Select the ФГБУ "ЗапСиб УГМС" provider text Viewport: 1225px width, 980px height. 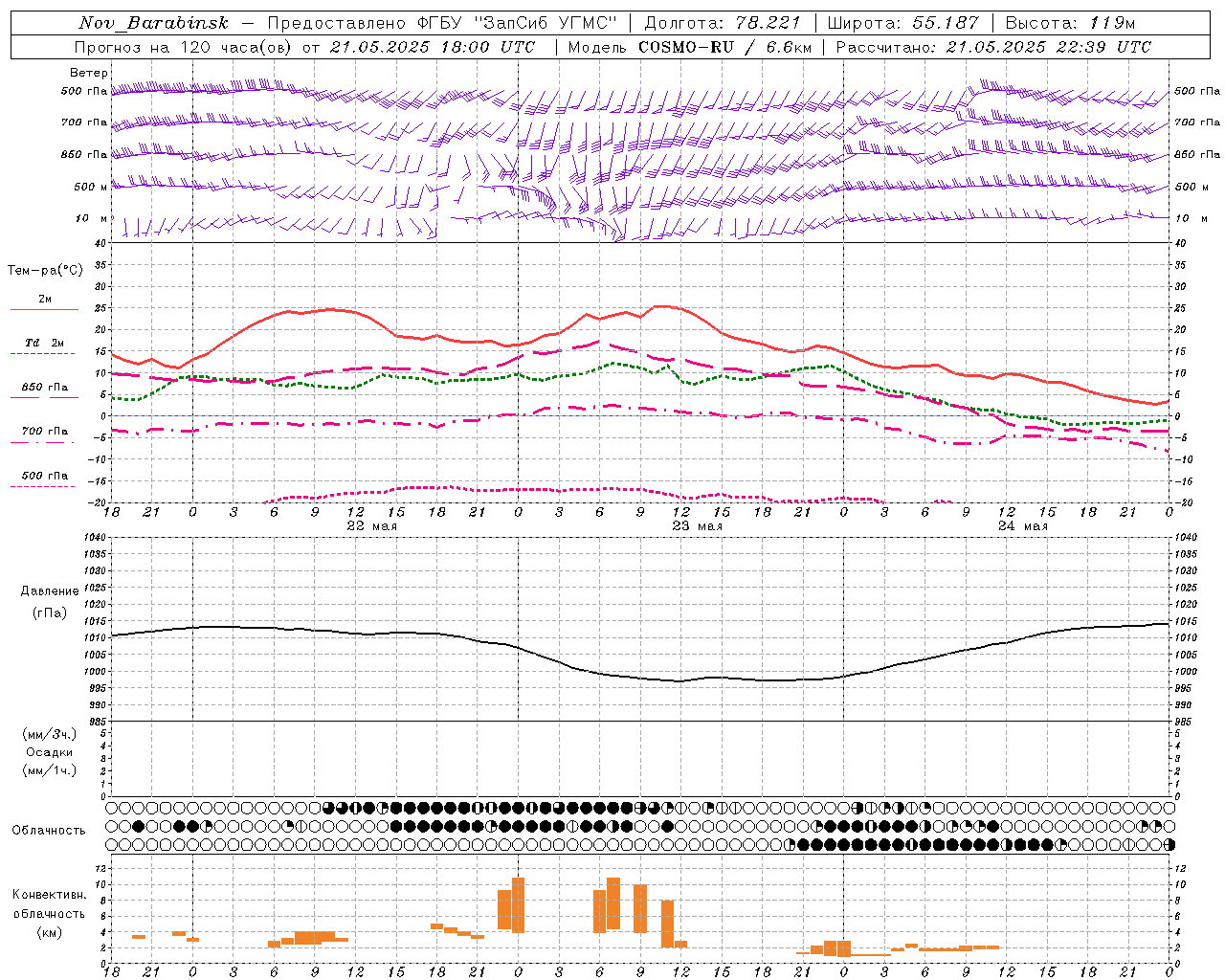pos(517,23)
